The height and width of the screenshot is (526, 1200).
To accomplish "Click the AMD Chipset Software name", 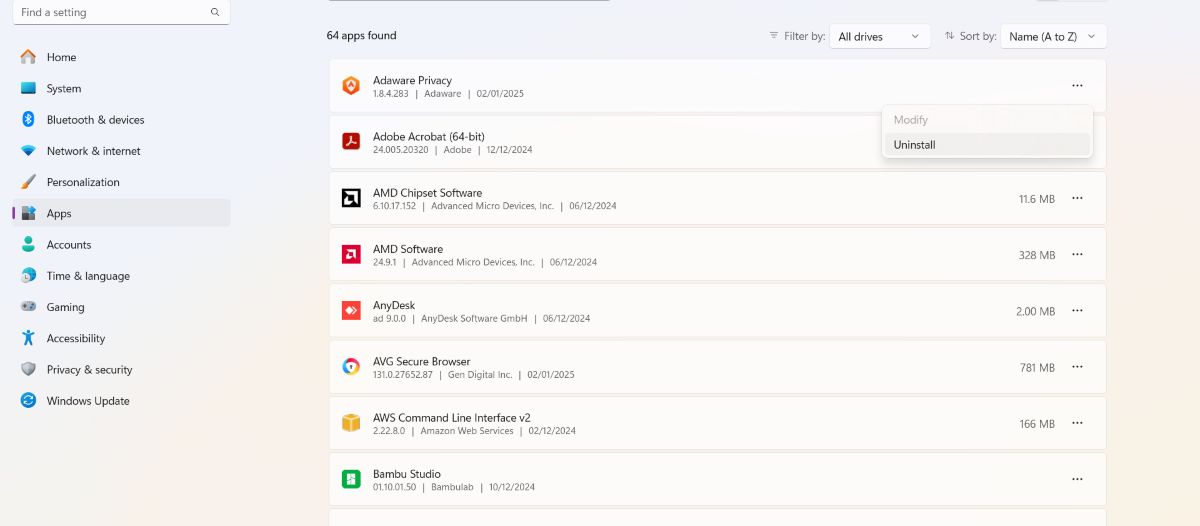I will click(x=427, y=193).
